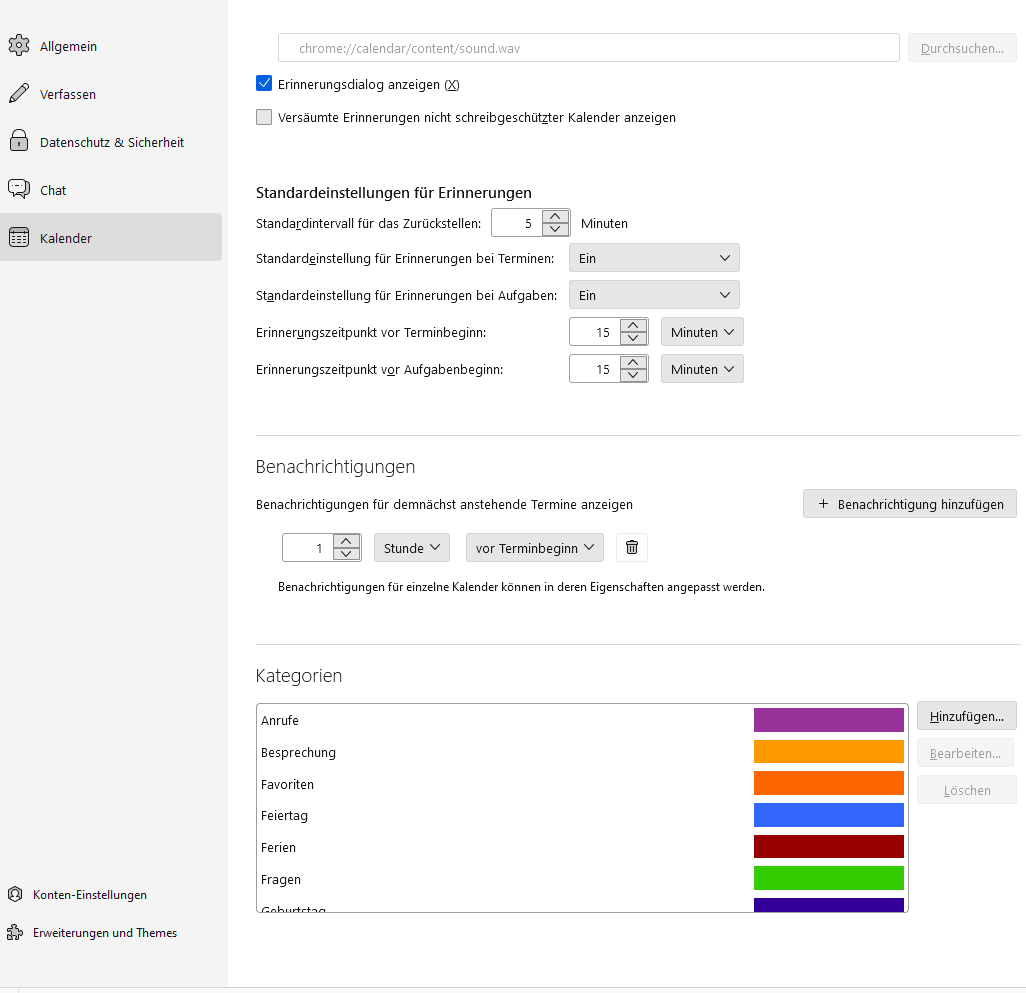1026x993 pixels.
Task: Click the sound file path field
Action: click(589, 48)
